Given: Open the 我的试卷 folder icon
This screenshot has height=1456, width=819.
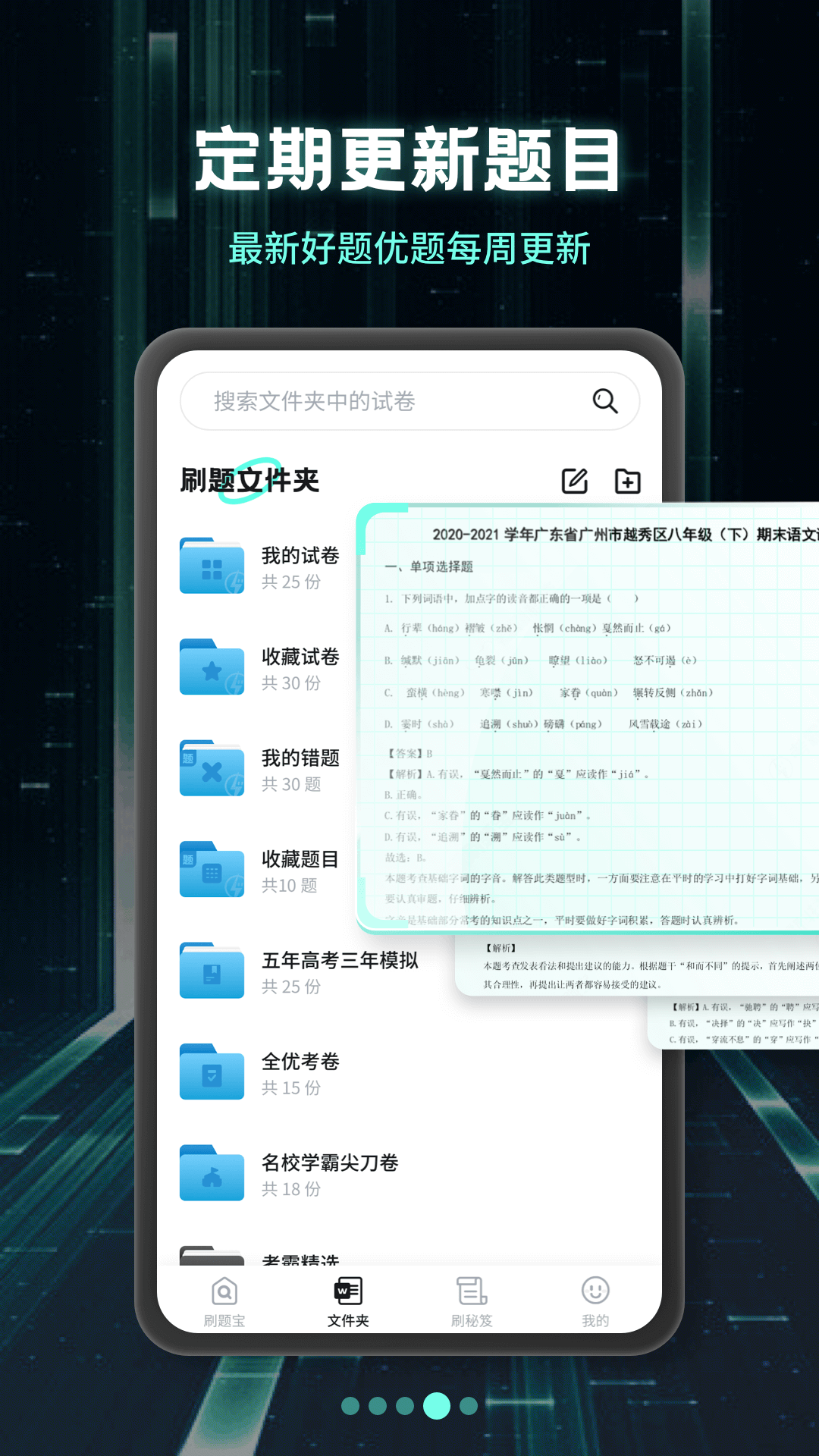Looking at the screenshot, I should 212,566.
